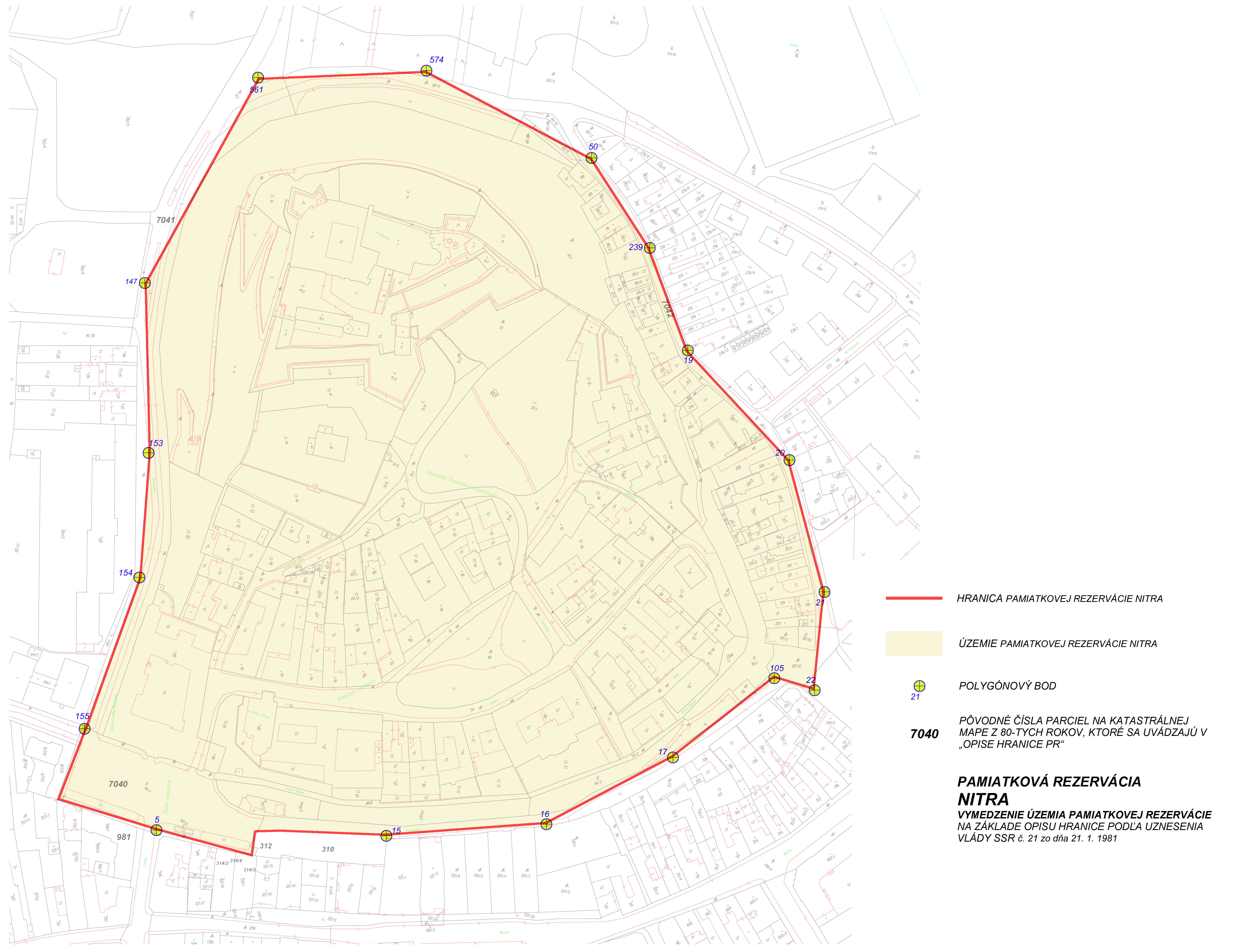
Task: Click the parcel number 7042 label
Action: click(x=668, y=309)
